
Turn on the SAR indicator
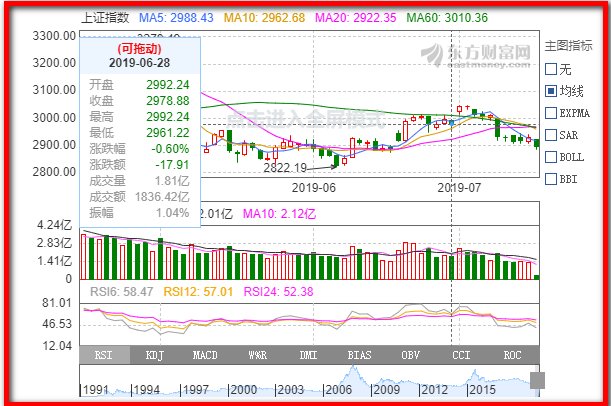551,135
